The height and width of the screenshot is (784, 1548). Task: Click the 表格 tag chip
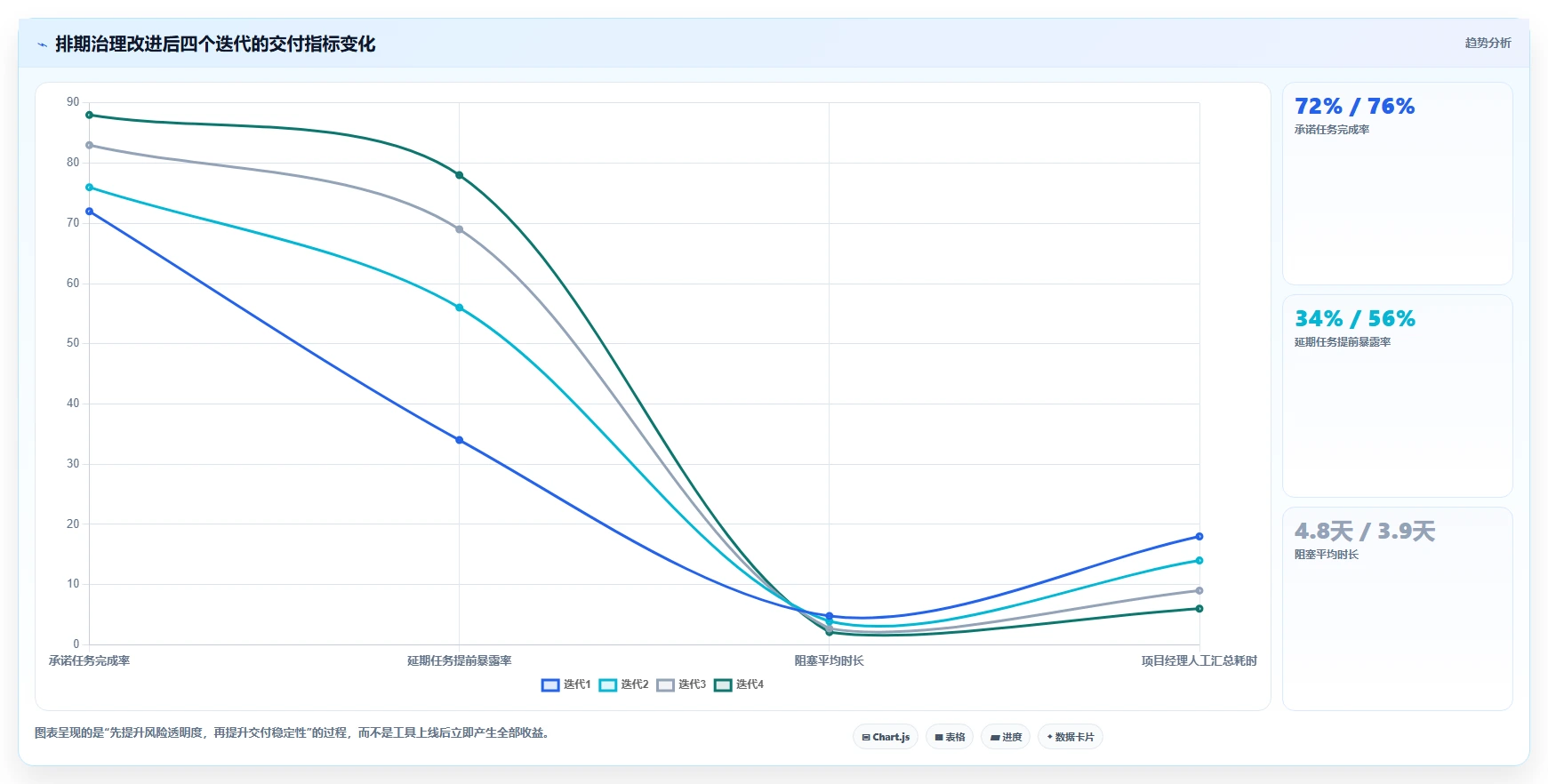[950, 737]
